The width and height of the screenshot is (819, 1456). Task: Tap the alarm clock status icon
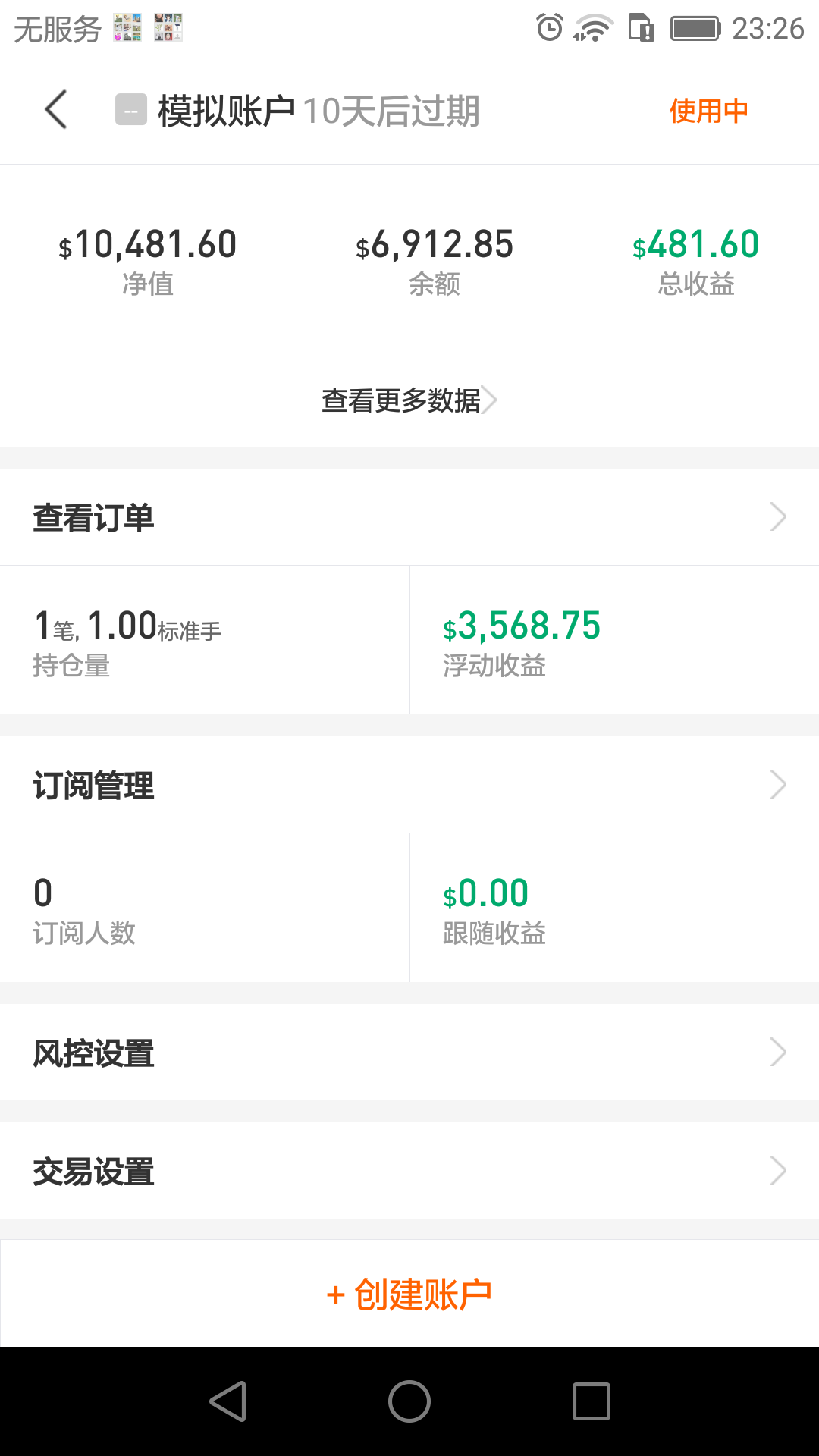click(549, 29)
